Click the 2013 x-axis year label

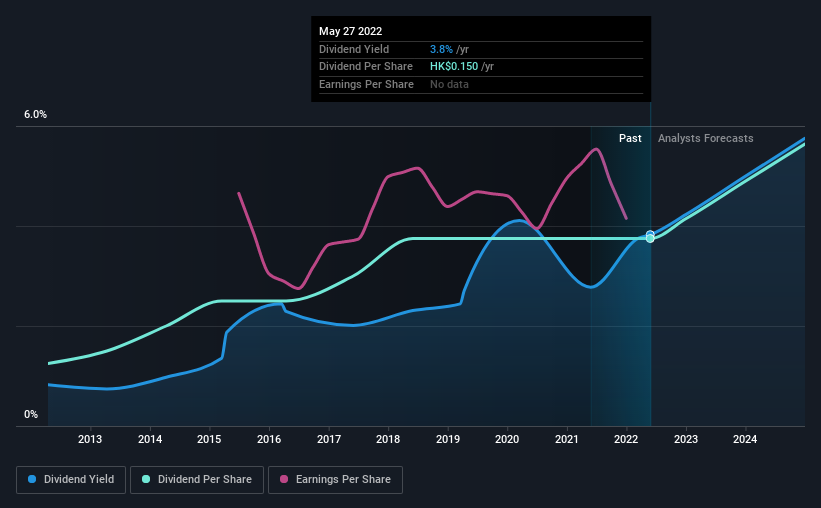click(x=90, y=439)
